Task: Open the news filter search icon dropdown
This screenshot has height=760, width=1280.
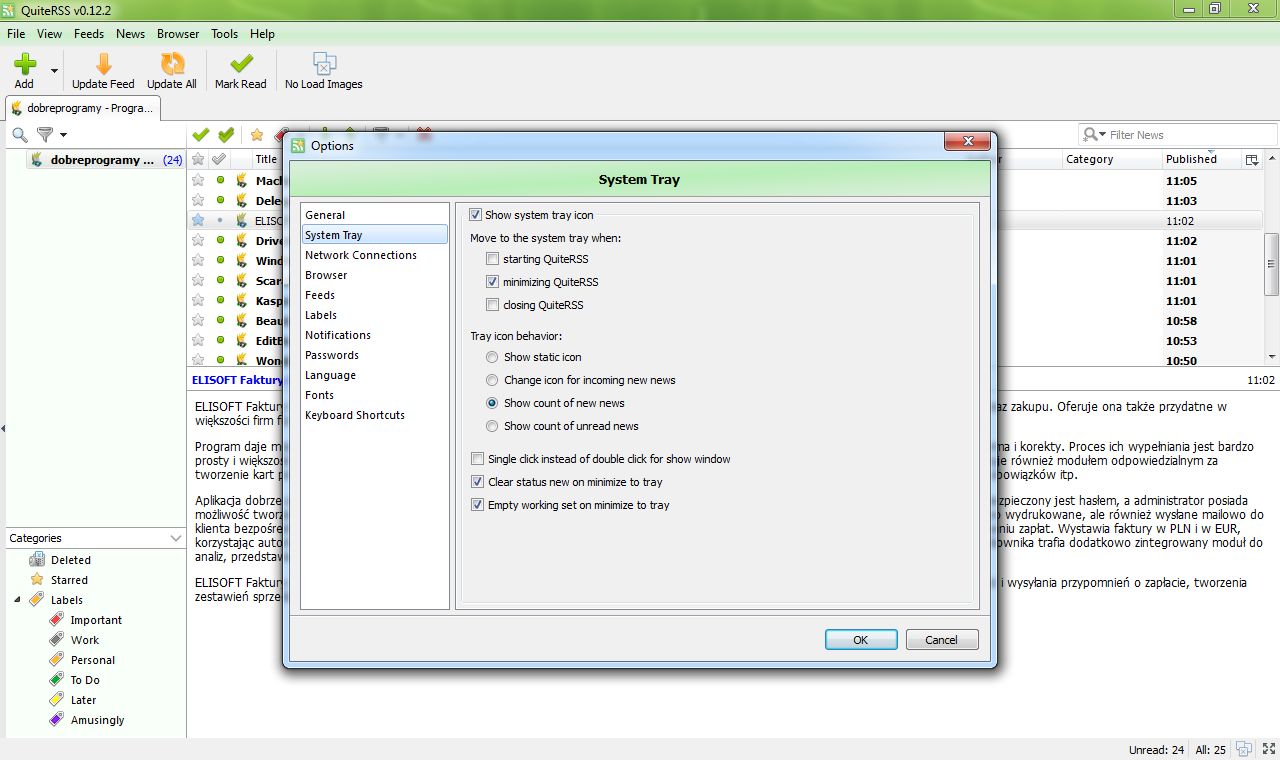Action: (x=1094, y=135)
